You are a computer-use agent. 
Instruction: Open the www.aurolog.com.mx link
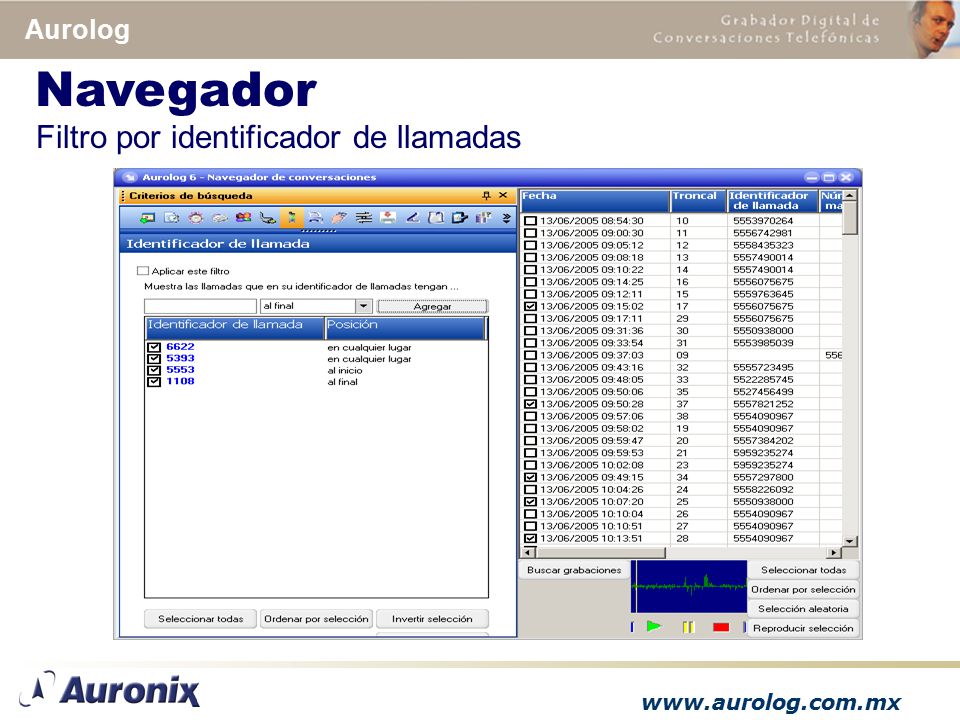(x=771, y=702)
